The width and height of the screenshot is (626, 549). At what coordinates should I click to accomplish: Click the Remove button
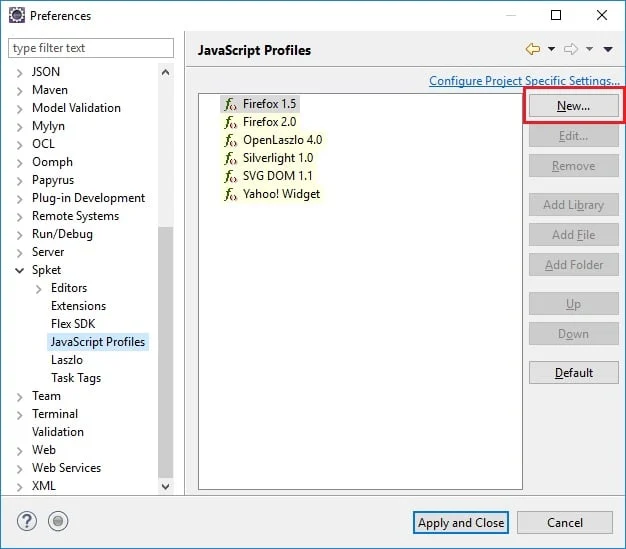[574, 166]
